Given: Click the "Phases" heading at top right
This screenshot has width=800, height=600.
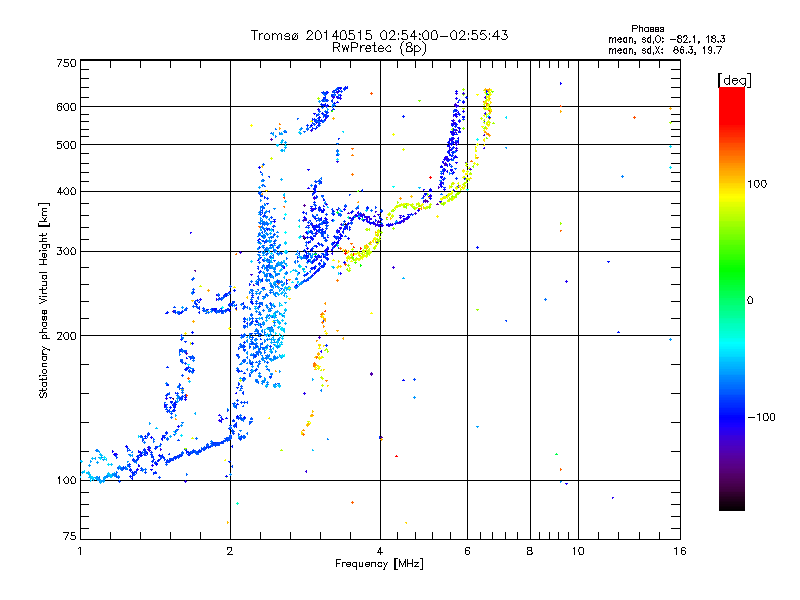Looking at the screenshot, I should [x=647, y=29].
